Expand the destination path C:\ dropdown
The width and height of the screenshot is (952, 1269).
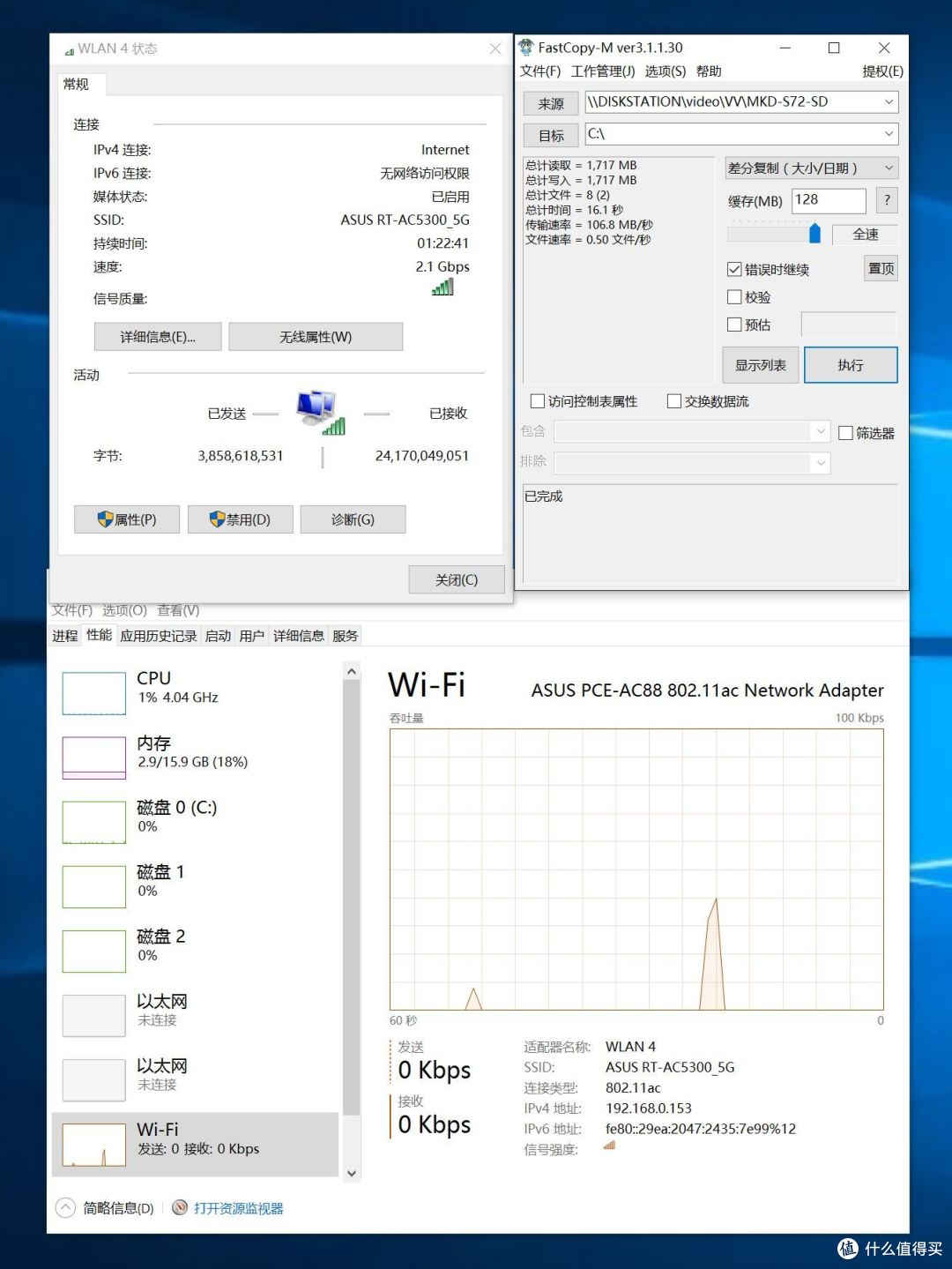click(889, 134)
